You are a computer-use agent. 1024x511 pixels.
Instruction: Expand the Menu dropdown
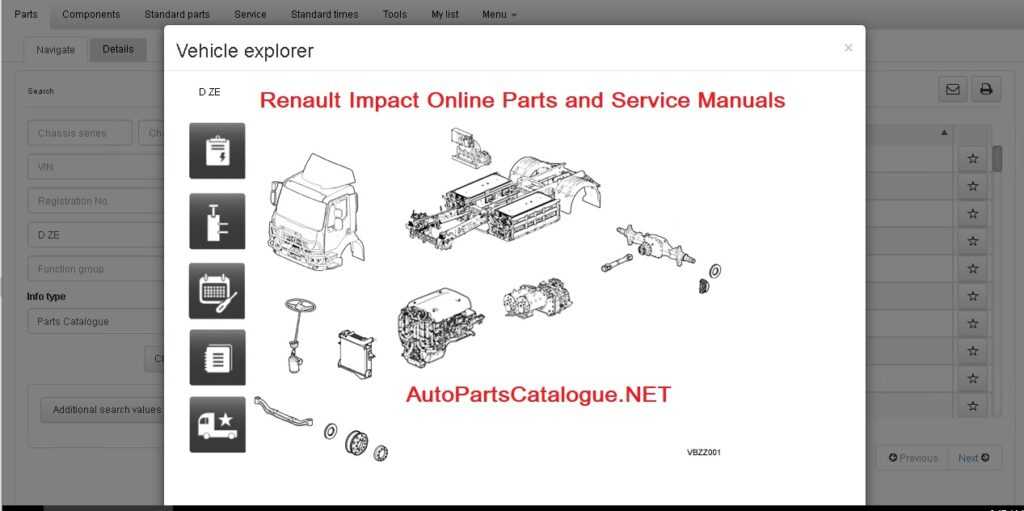pos(499,14)
